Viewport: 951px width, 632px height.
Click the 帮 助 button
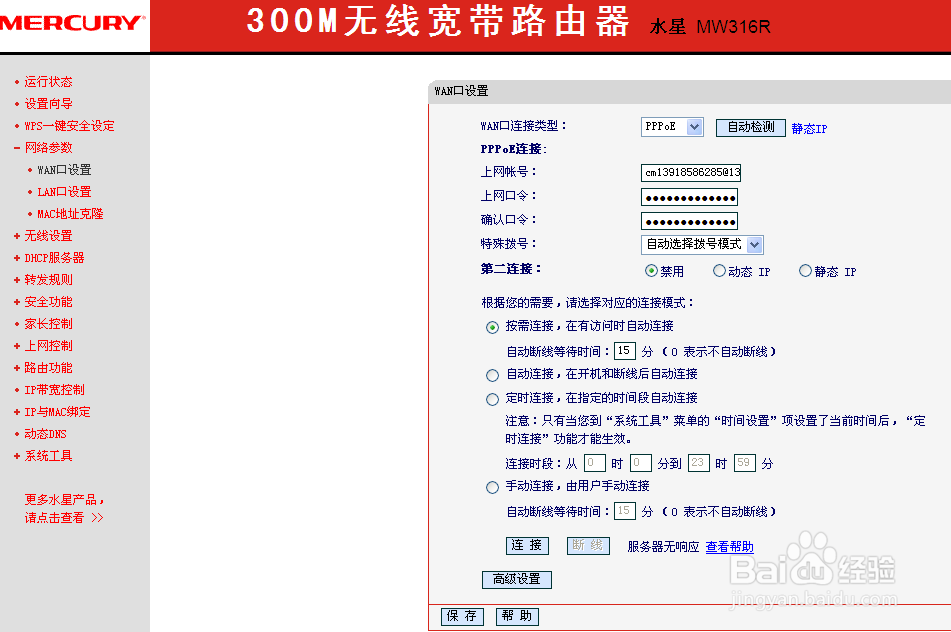point(517,617)
